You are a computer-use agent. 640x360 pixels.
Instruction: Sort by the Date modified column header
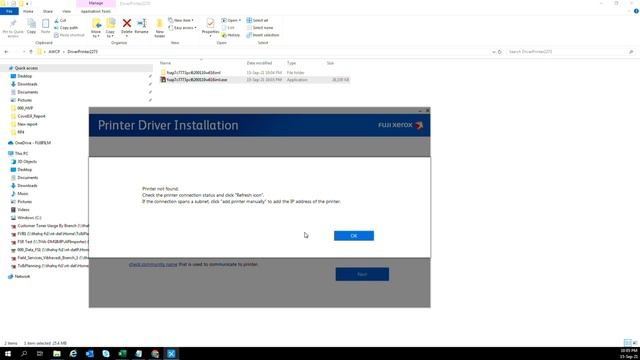point(259,63)
